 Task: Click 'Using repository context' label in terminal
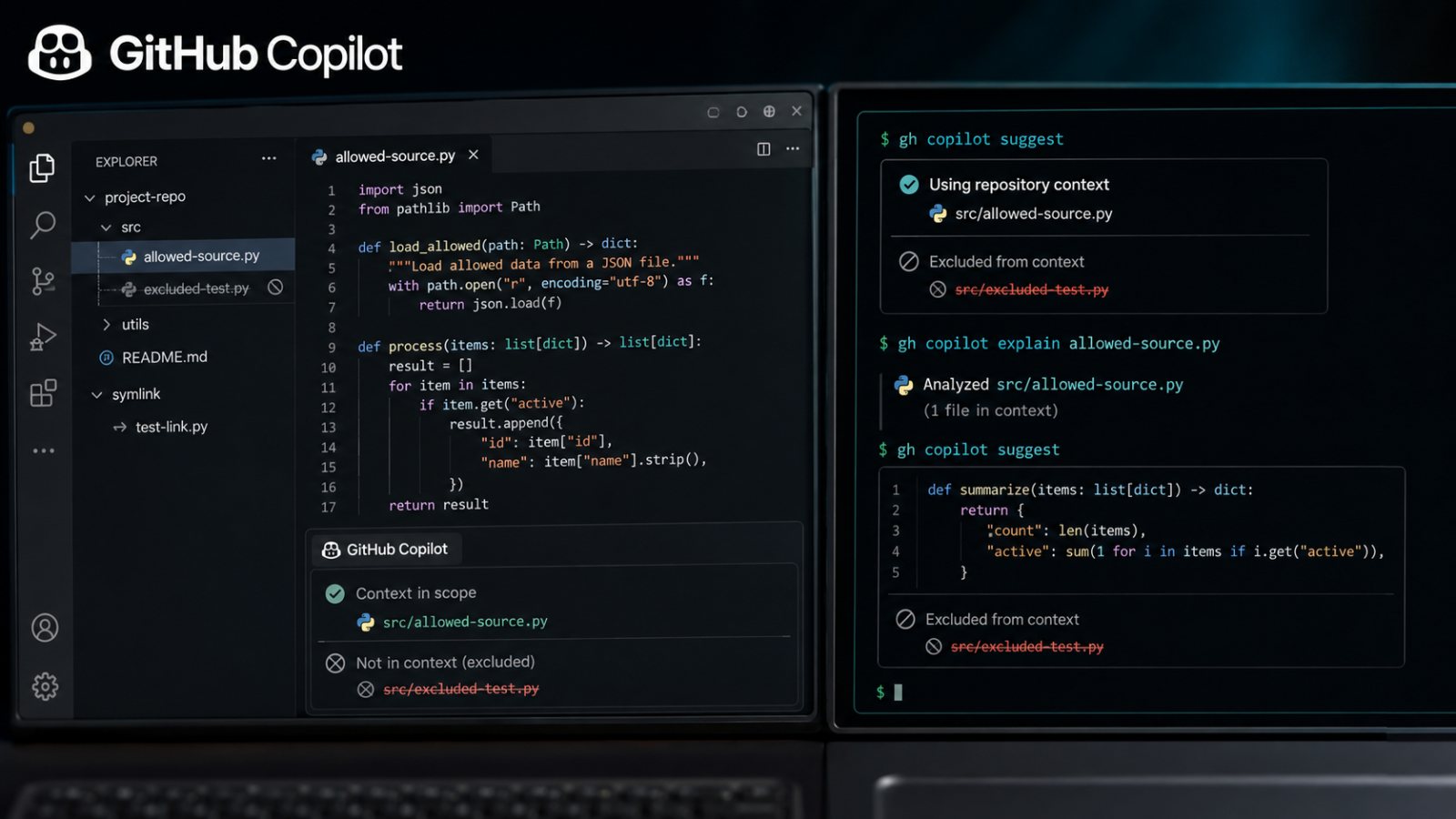[x=1018, y=185]
